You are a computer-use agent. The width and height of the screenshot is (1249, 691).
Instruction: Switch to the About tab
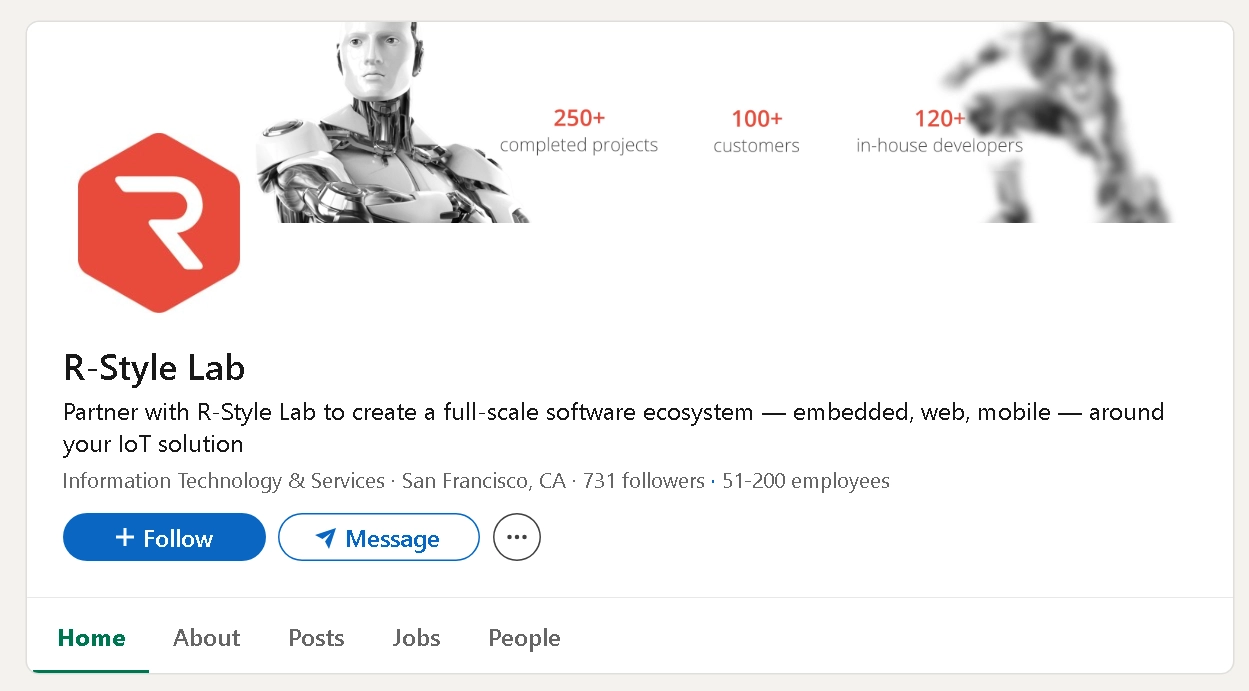(x=207, y=638)
